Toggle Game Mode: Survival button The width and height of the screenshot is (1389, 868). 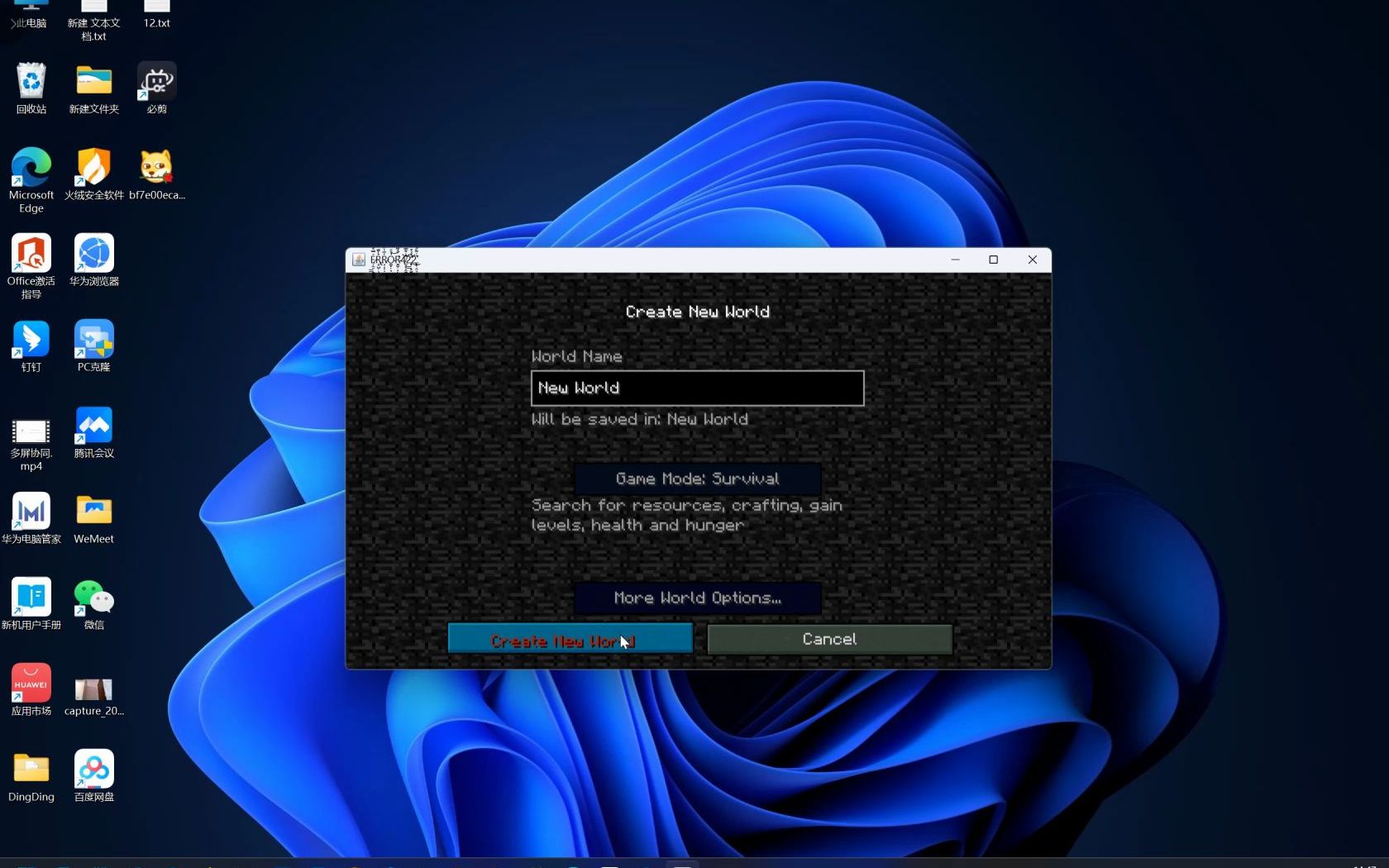click(697, 479)
